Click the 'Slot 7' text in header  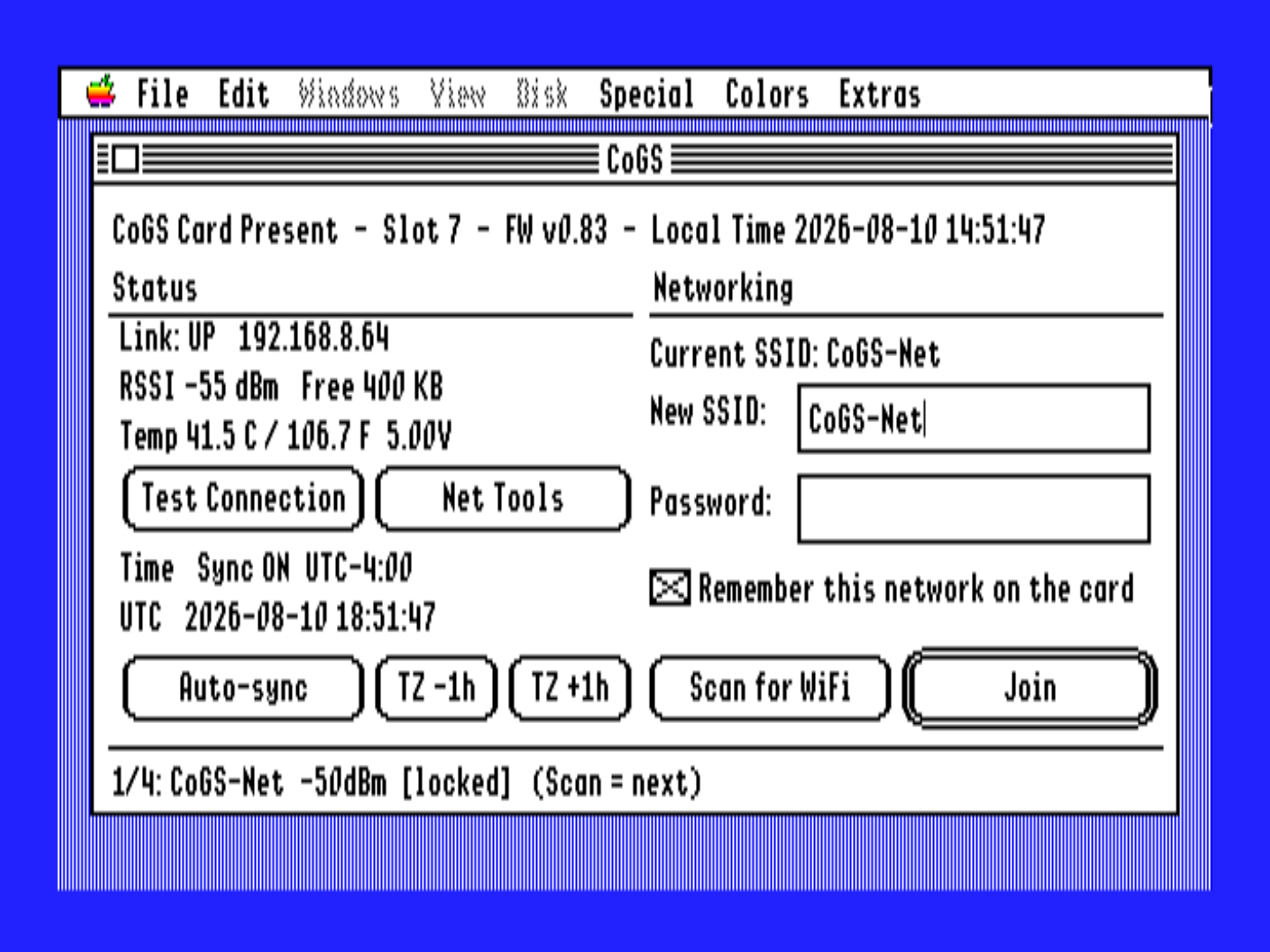422,230
